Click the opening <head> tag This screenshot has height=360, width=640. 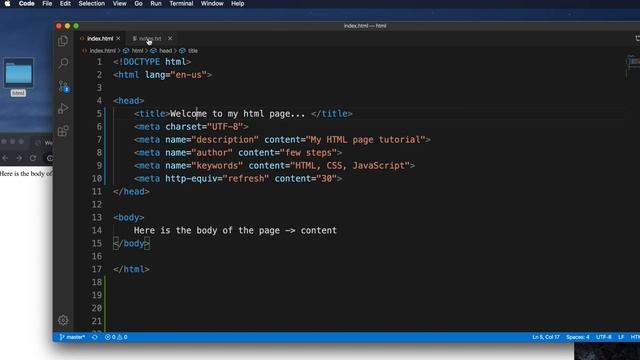(129, 100)
